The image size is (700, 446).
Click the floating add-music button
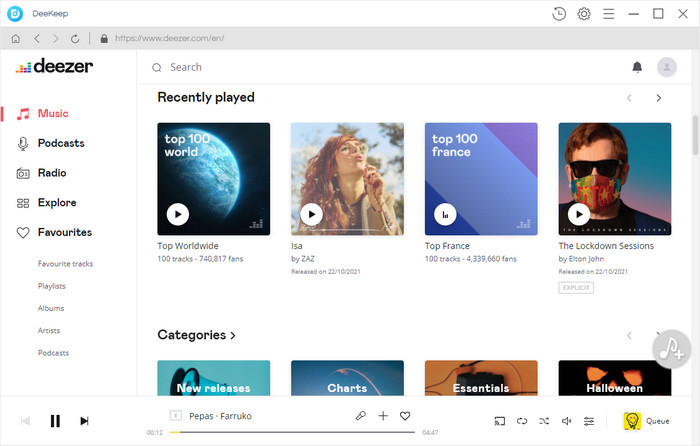671,348
